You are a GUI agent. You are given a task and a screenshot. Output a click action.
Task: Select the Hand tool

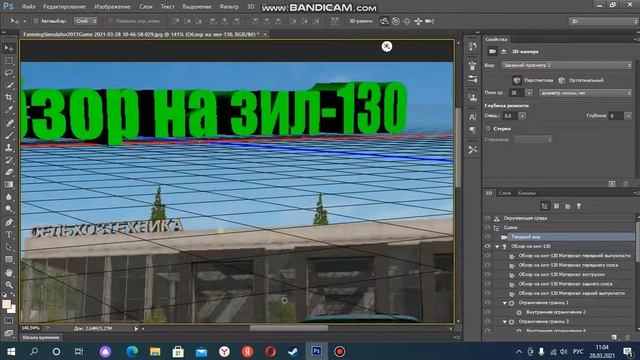click(x=9, y=272)
